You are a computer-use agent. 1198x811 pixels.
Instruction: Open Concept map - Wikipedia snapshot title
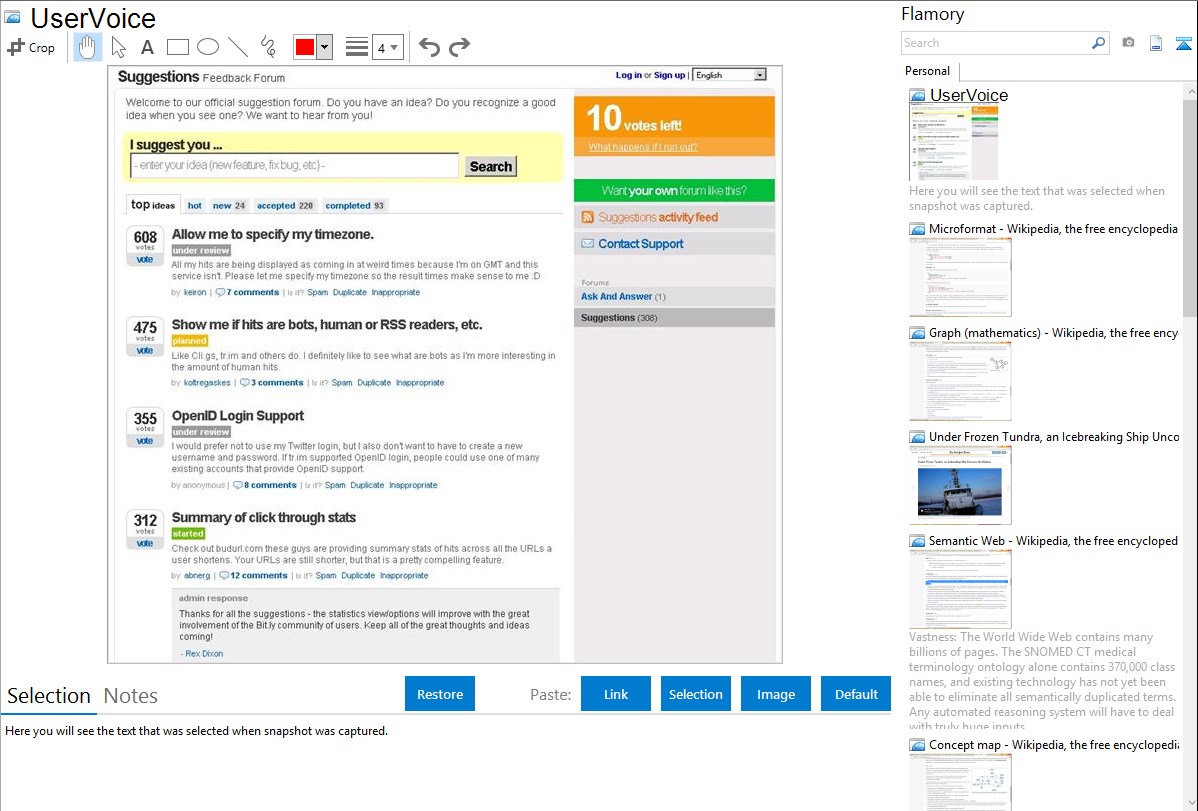click(1054, 744)
